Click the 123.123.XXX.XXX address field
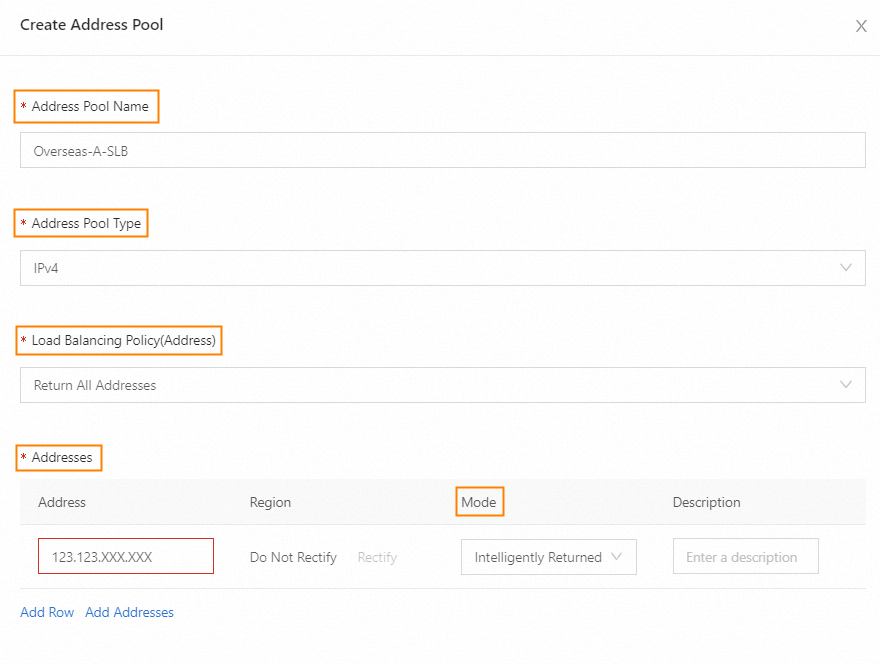This screenshot has height=664, width=880. click(x=126, y=557)
